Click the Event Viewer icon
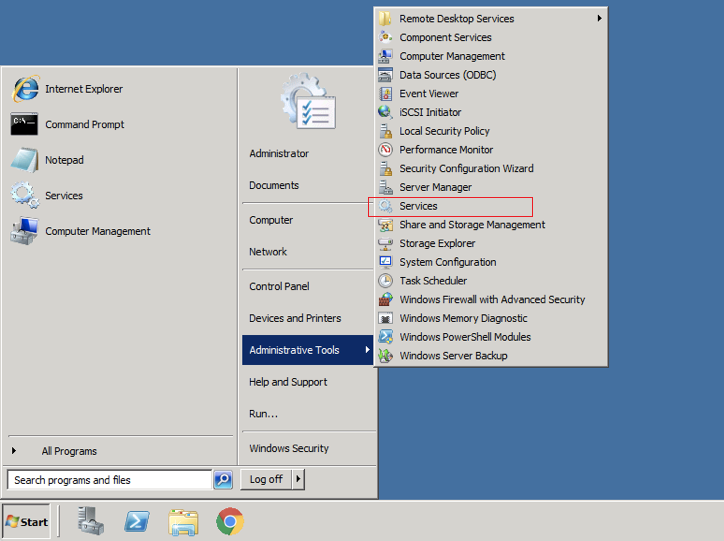 [x=385, y=94]
